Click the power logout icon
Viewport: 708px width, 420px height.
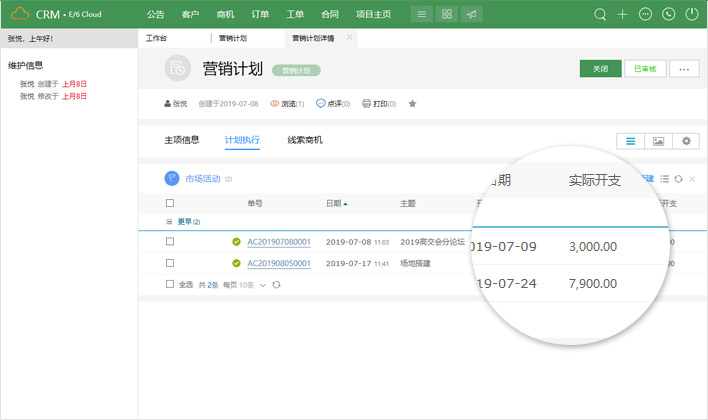pyautogui.click(x=692, y=14)
